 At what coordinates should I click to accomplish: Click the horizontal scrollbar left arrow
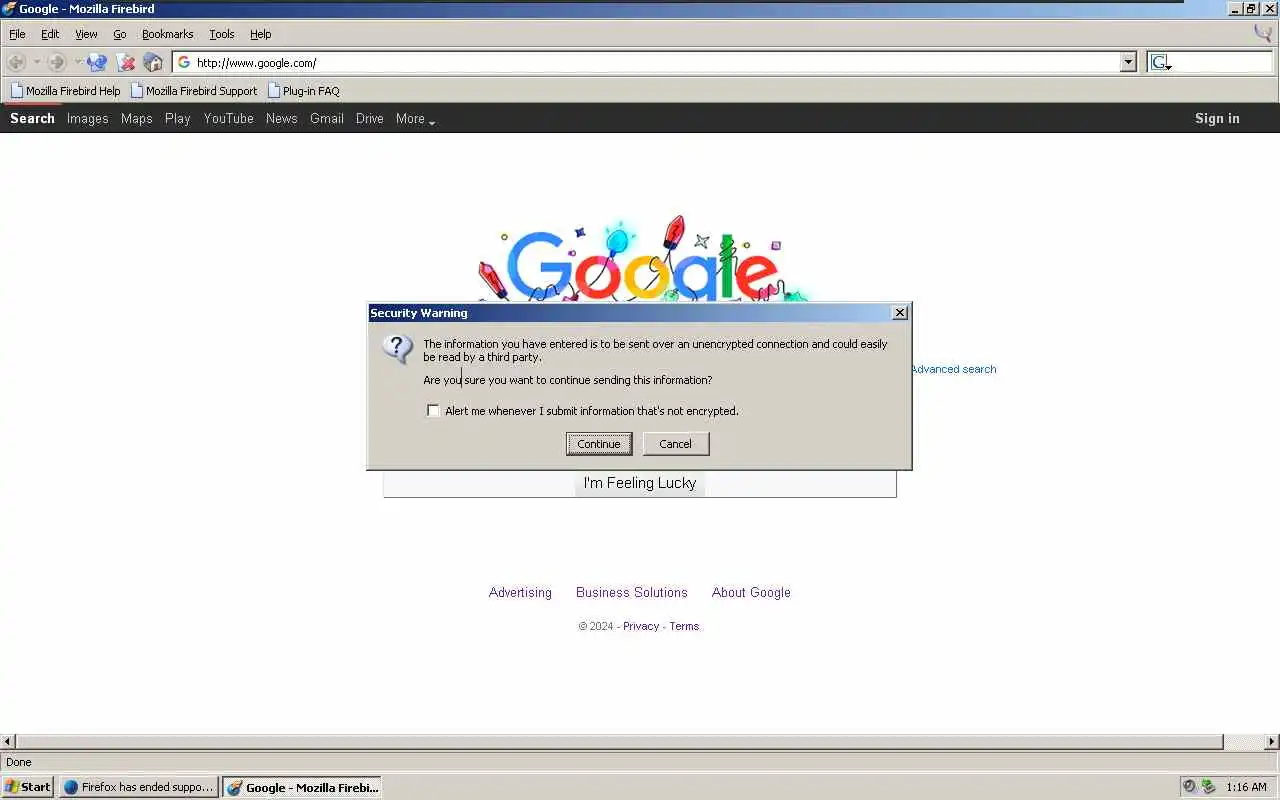click(x=8, y=742)
